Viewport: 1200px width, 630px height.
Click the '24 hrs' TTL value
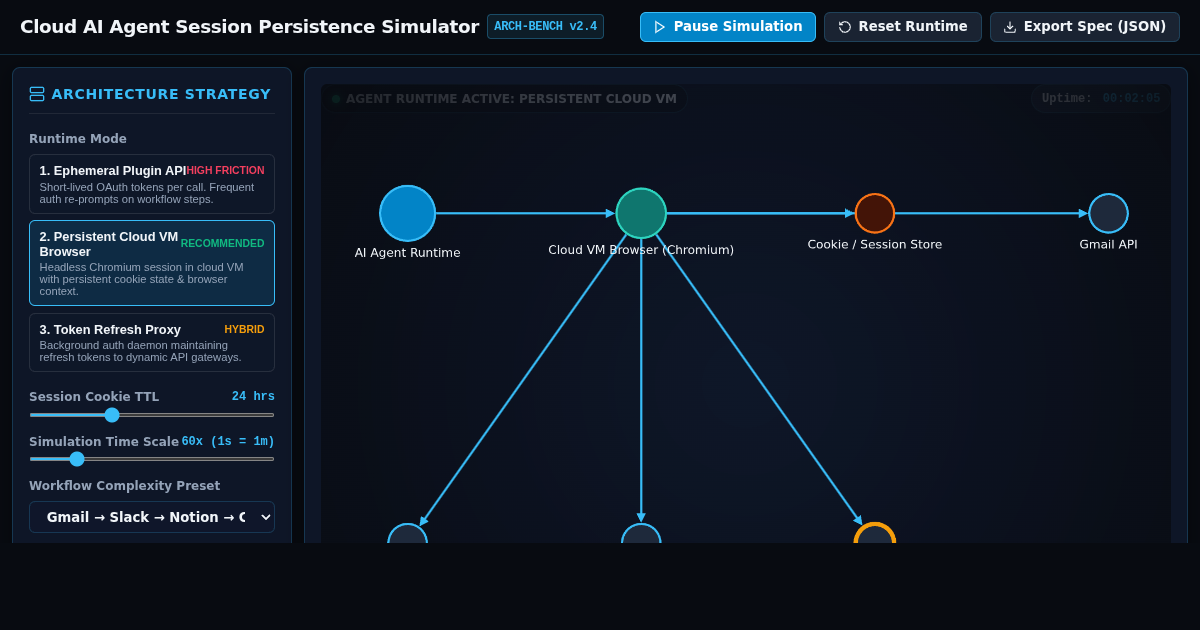point(253,397)
